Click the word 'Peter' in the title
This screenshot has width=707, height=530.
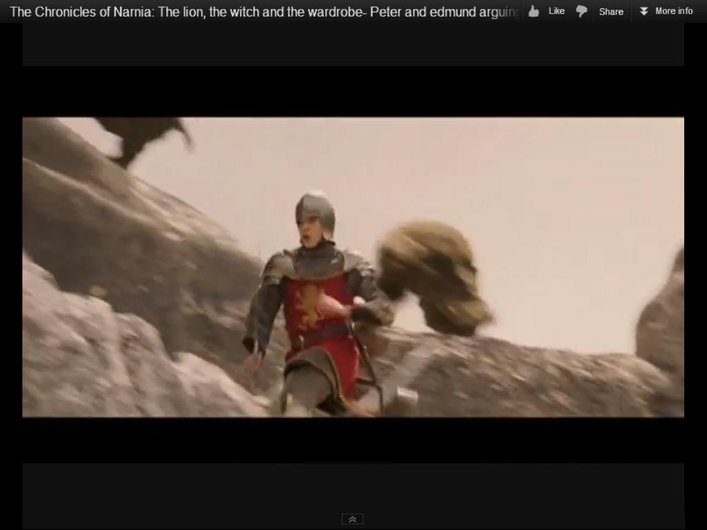387,11
